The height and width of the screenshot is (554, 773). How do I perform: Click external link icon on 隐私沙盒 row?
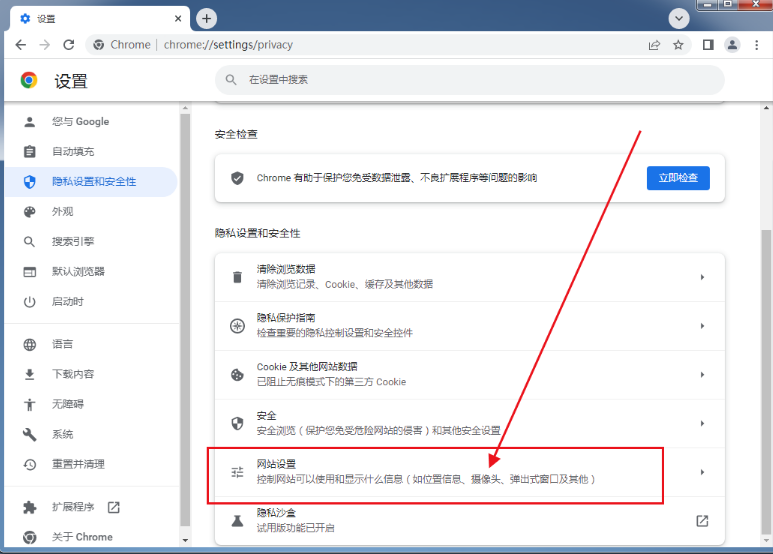(x=702, y=520)
